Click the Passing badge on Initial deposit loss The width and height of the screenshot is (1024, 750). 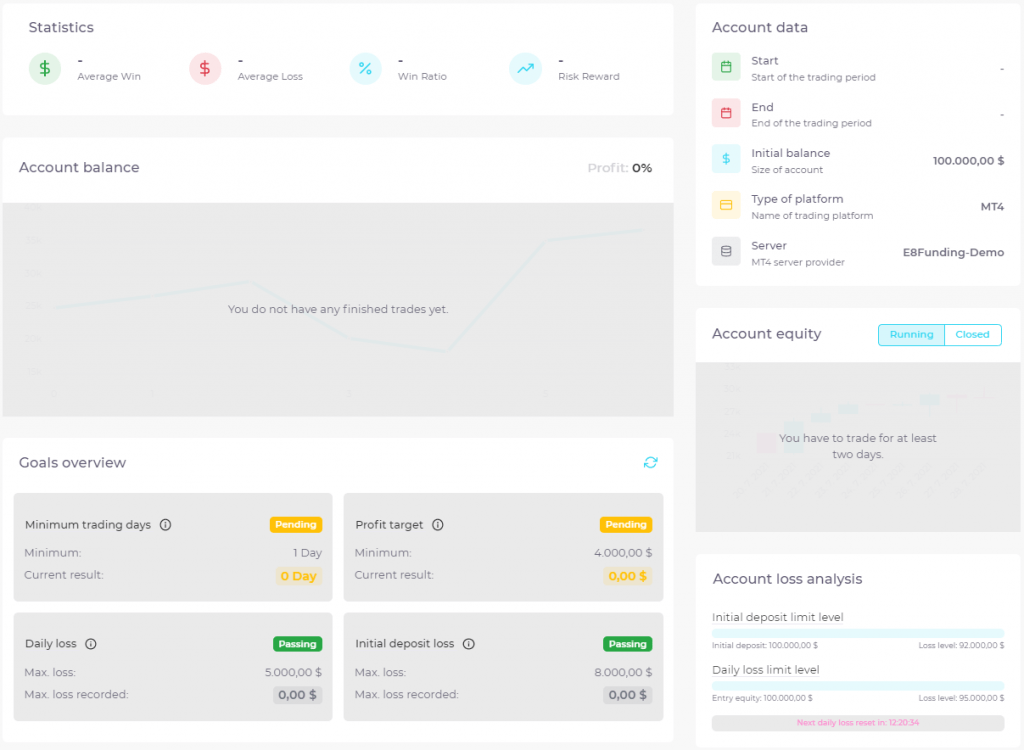(x=627, y=643)
